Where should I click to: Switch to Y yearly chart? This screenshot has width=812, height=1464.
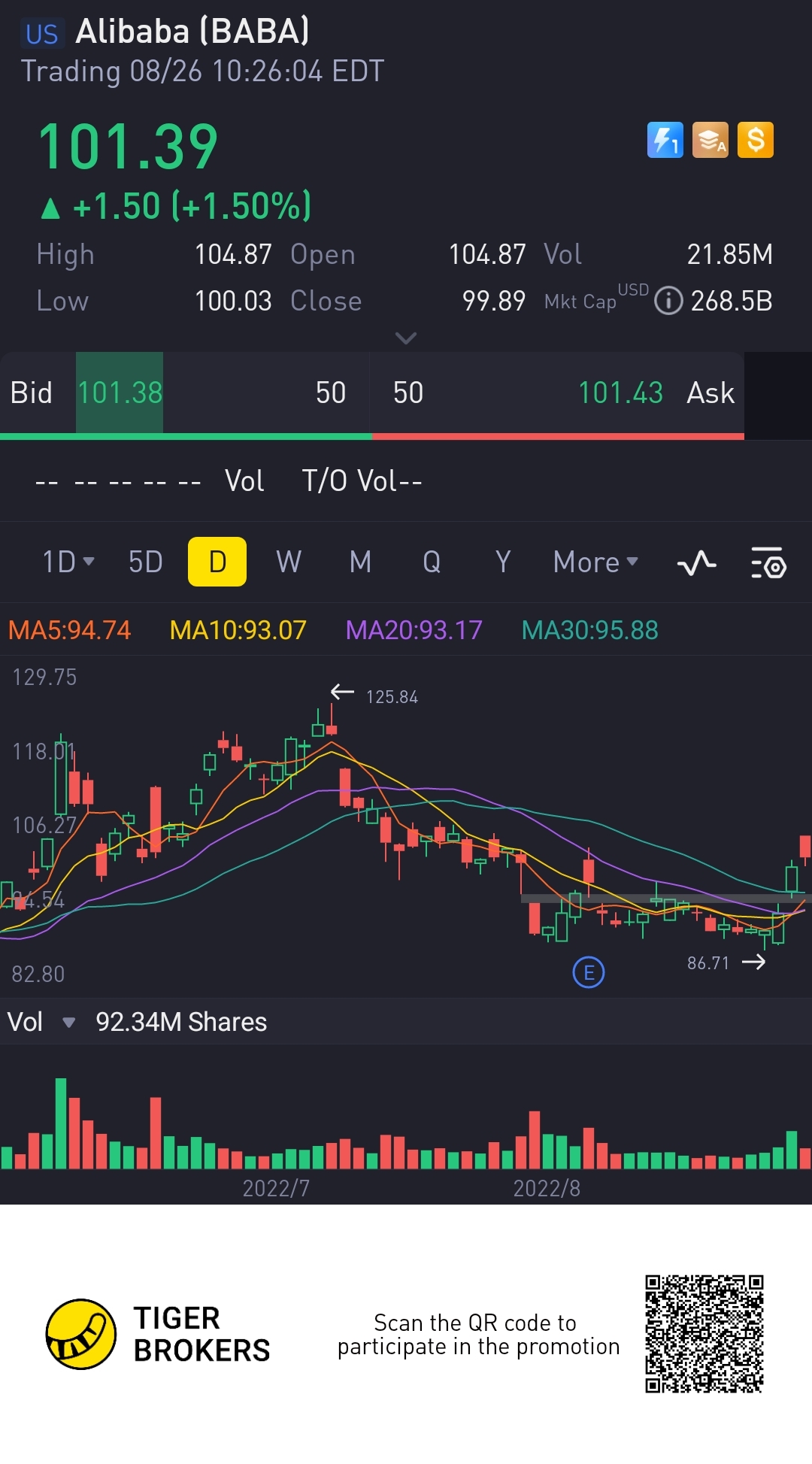[x=503, y=562]
